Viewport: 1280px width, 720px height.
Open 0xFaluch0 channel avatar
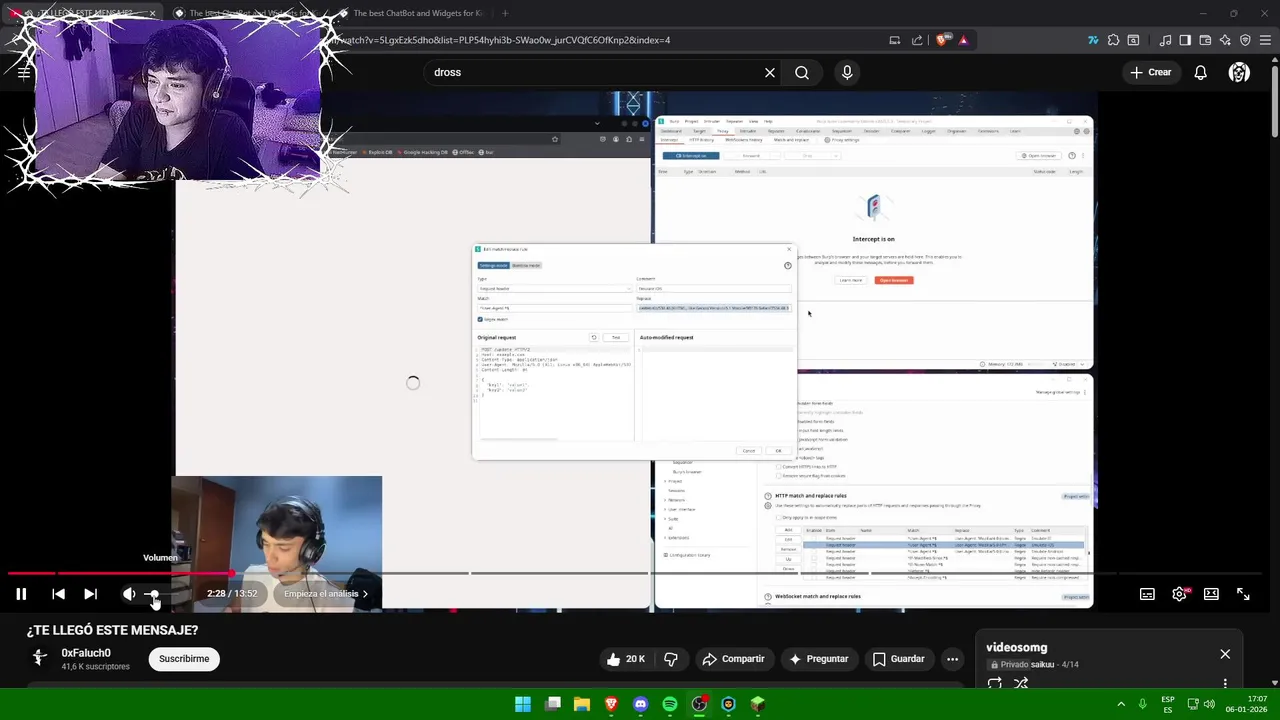(39, 657)
